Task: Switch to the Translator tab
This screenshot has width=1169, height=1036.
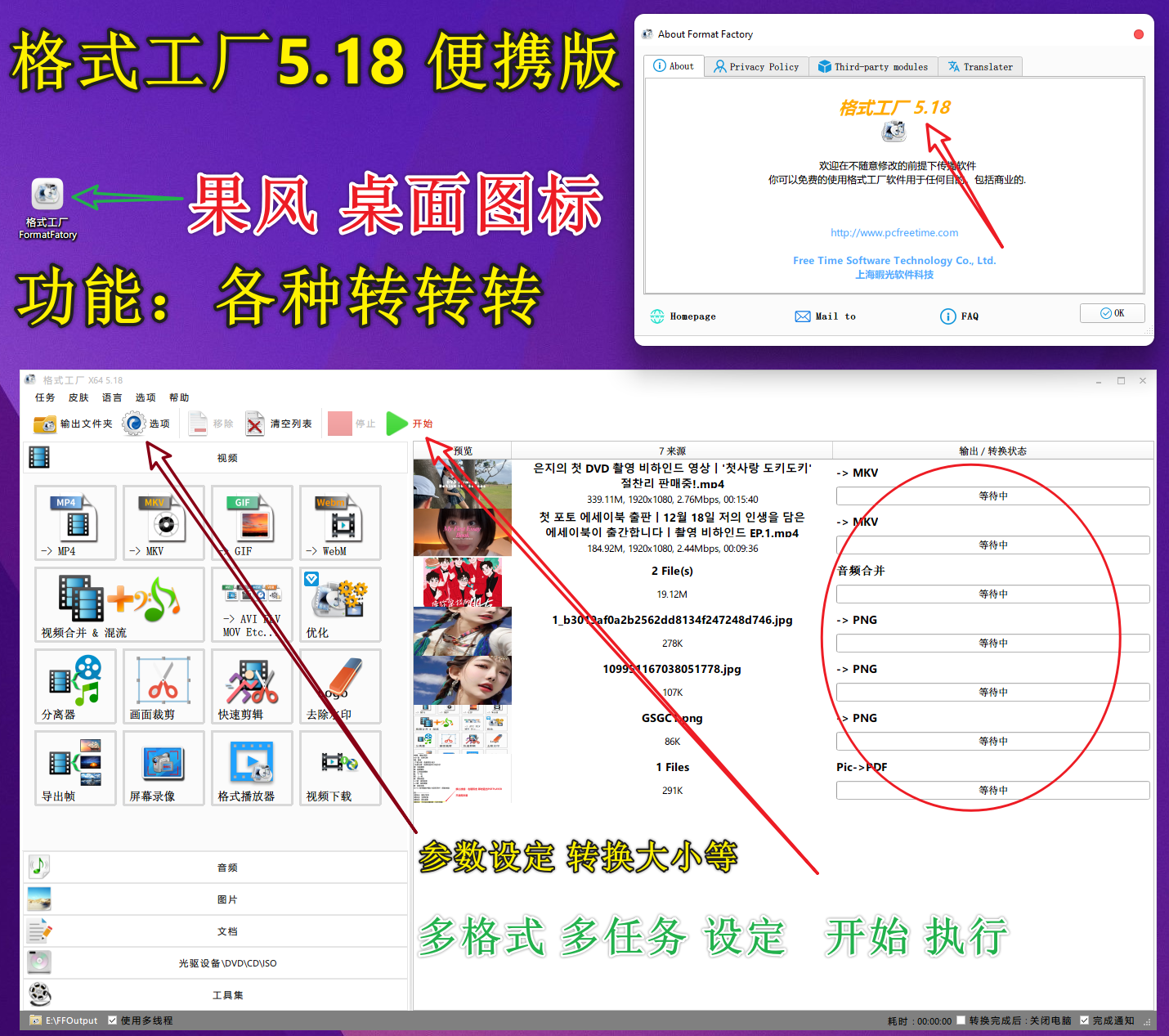Action: pos(980,66)
